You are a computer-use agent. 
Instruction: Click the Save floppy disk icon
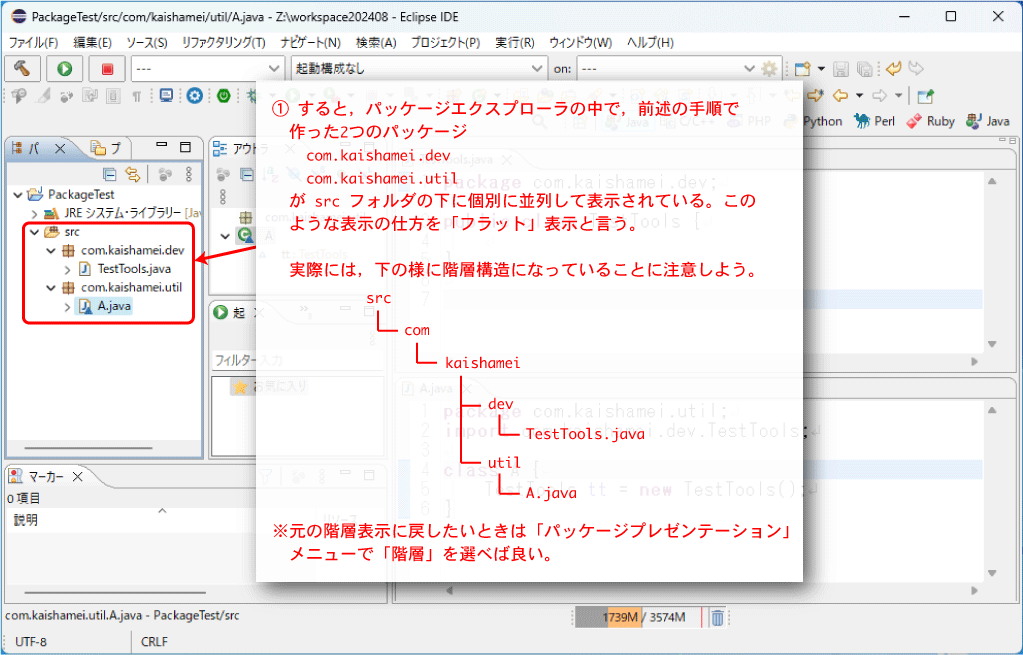click(x=841, y=69)
